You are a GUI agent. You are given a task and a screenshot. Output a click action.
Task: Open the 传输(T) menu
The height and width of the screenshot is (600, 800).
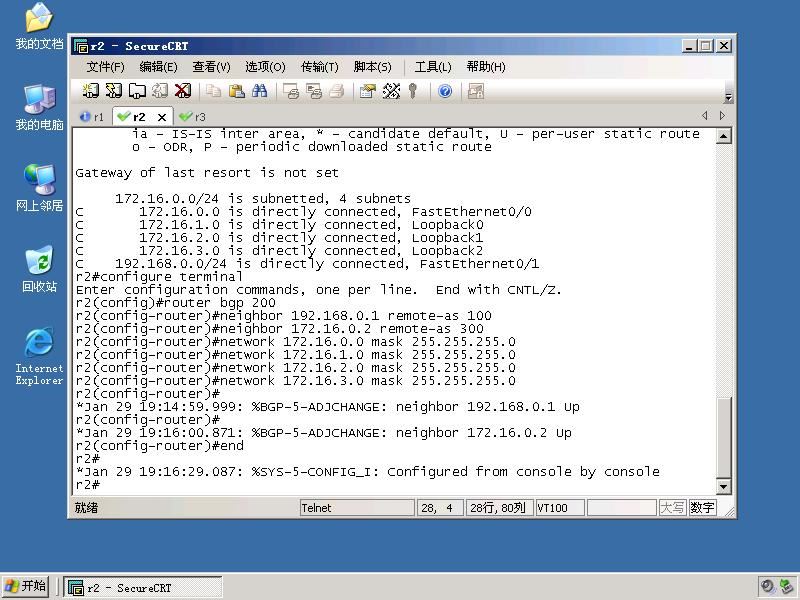coord(319,67)
